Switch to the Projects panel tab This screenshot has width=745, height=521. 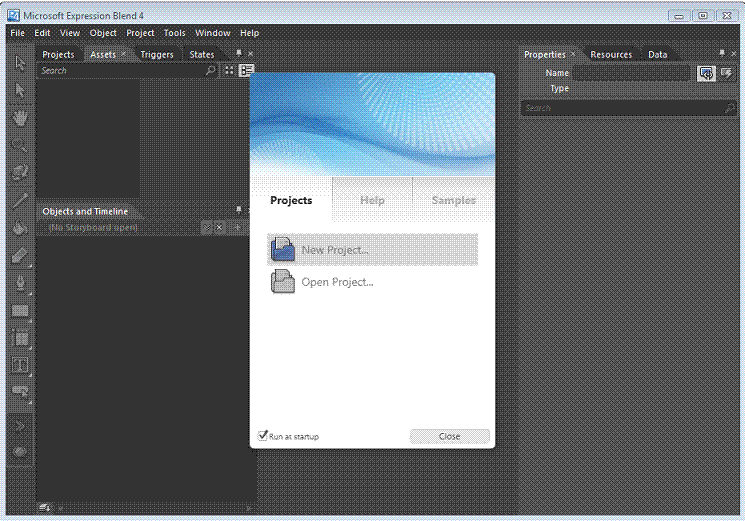pyautogui.click(x=58, y=54)
